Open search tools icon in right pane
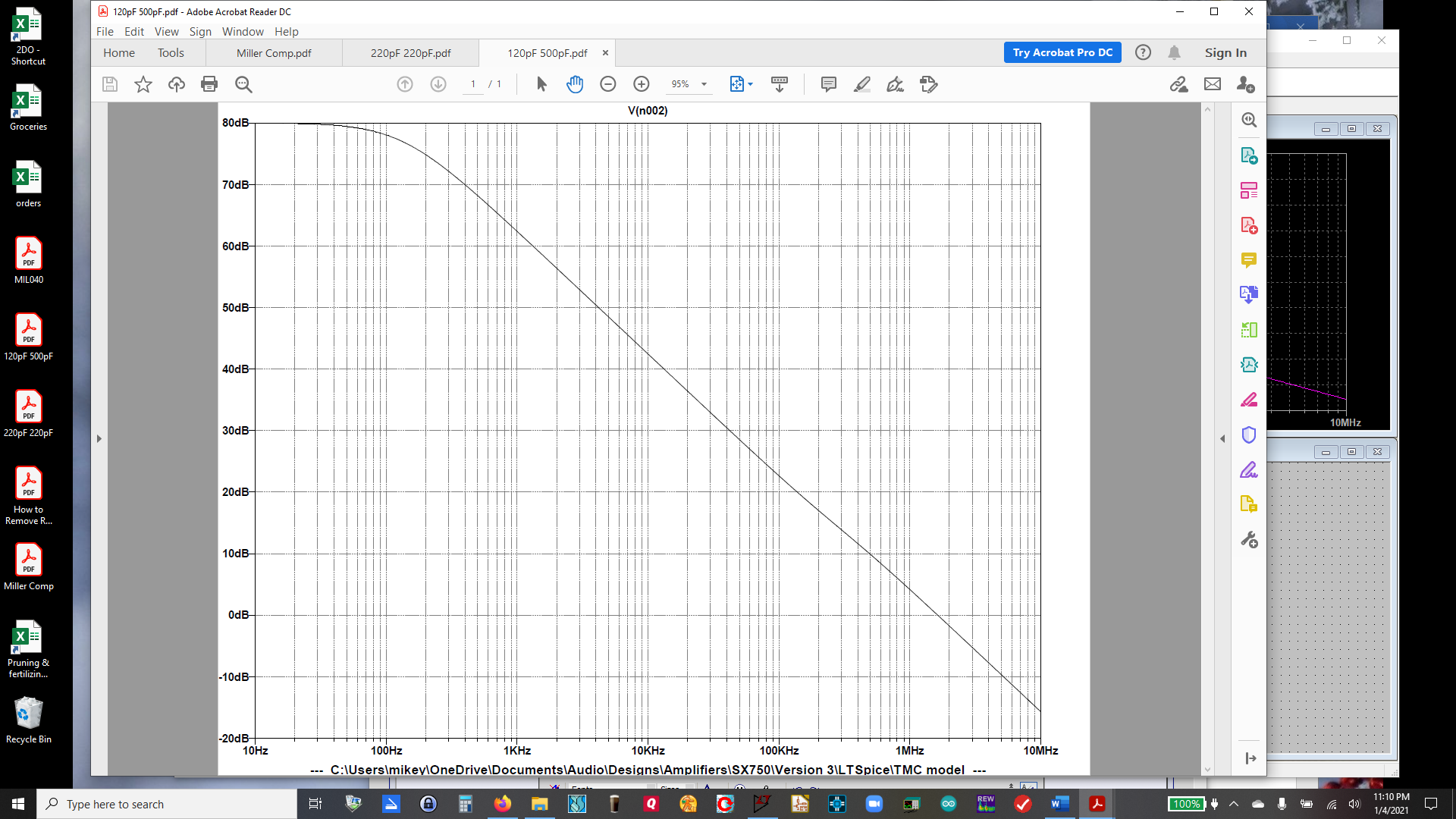This screenshot has height=819, width=1456. pos(1249,120)
